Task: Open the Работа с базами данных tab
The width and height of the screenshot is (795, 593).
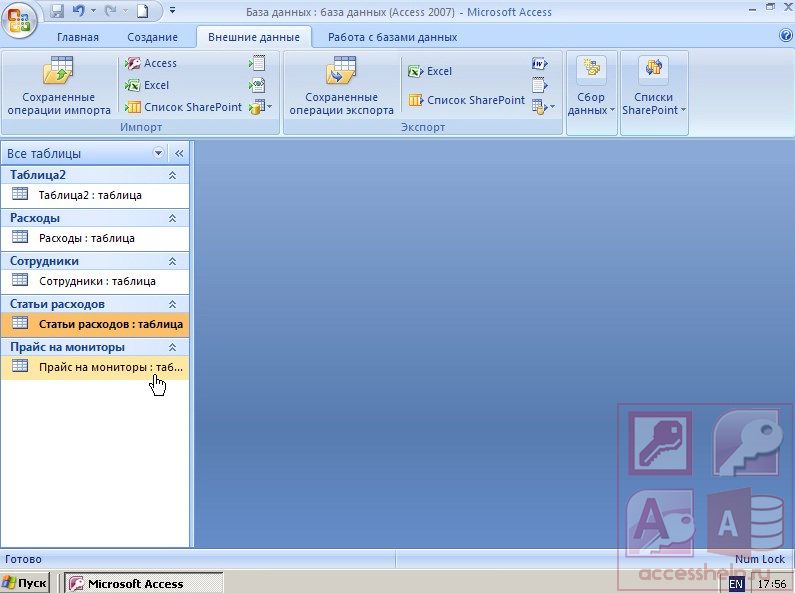Action: pyautogui.click(x=392, y=37)
